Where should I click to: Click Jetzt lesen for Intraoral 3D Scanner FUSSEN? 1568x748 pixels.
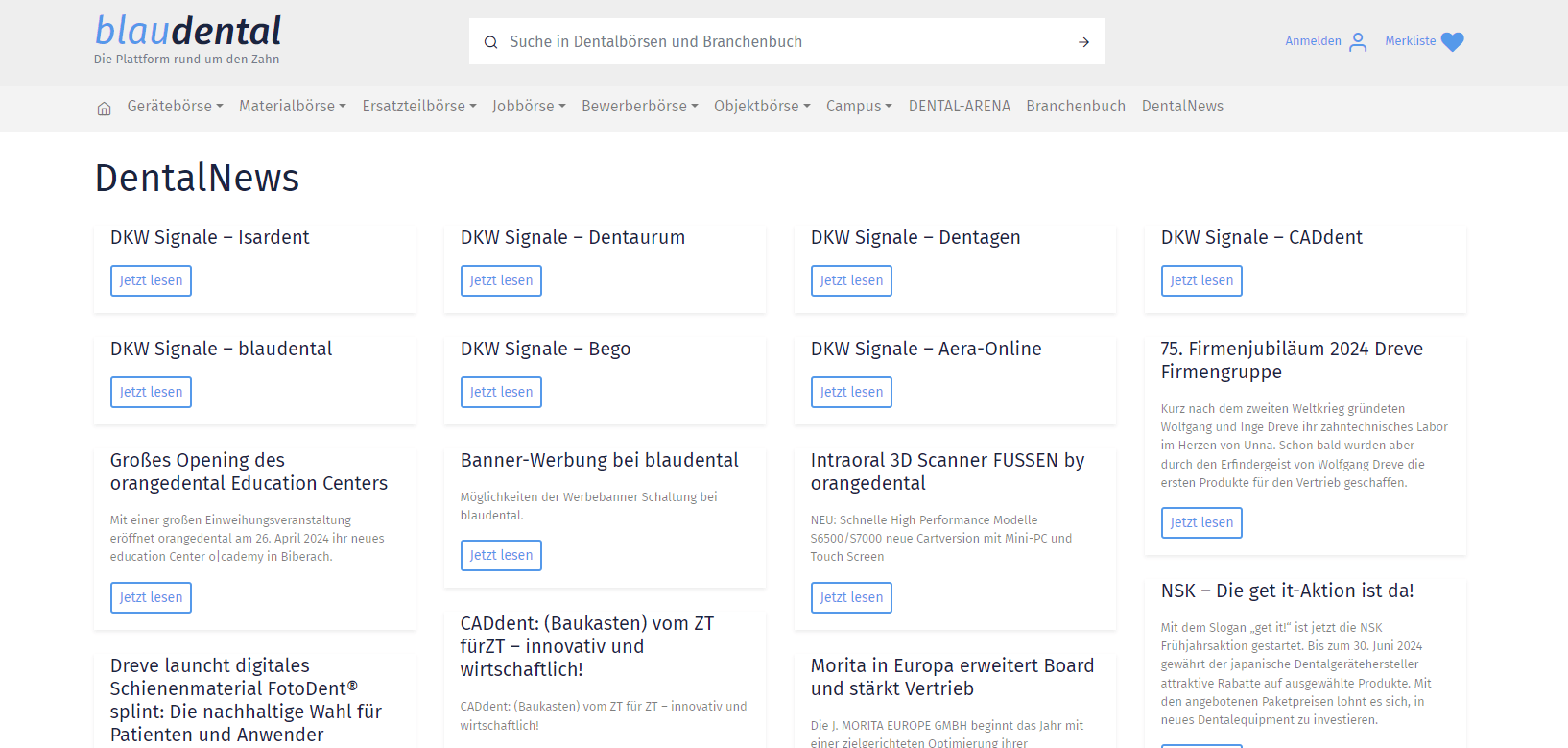(851, 597)
